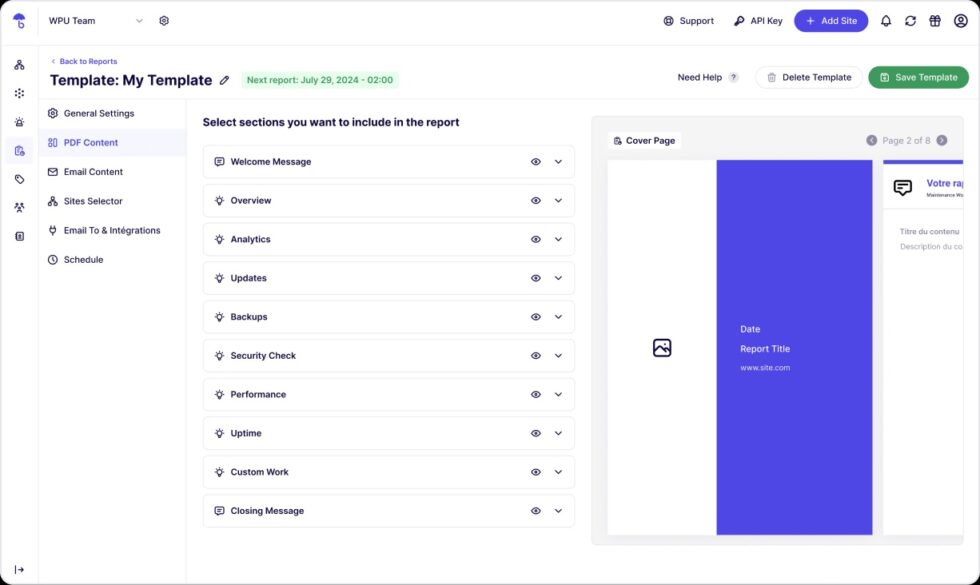The width and height of the screenshot is (980, 585).
Task: Expand the Overview section
Action: pos(559,200)
